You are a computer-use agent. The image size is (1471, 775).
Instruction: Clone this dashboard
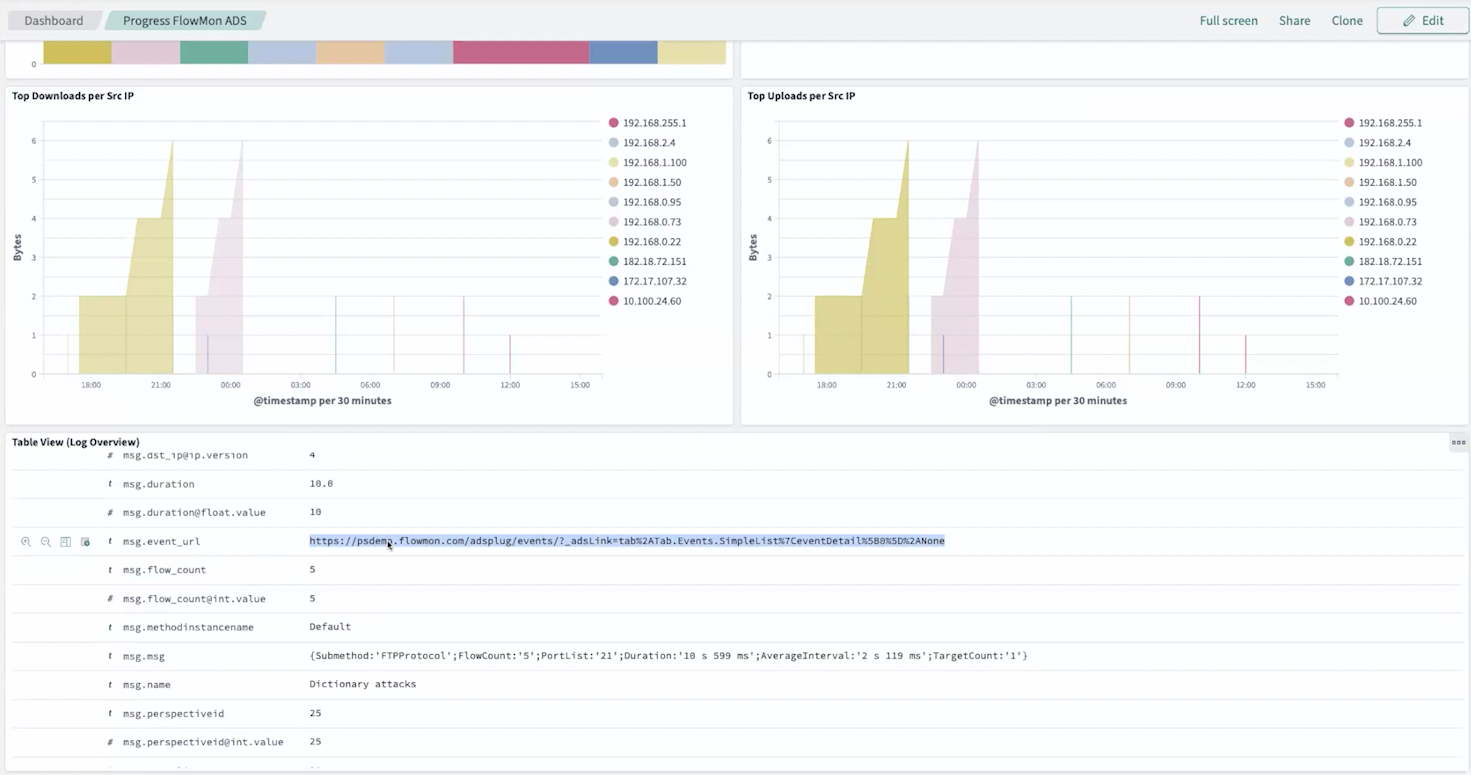coord(1347,21)
